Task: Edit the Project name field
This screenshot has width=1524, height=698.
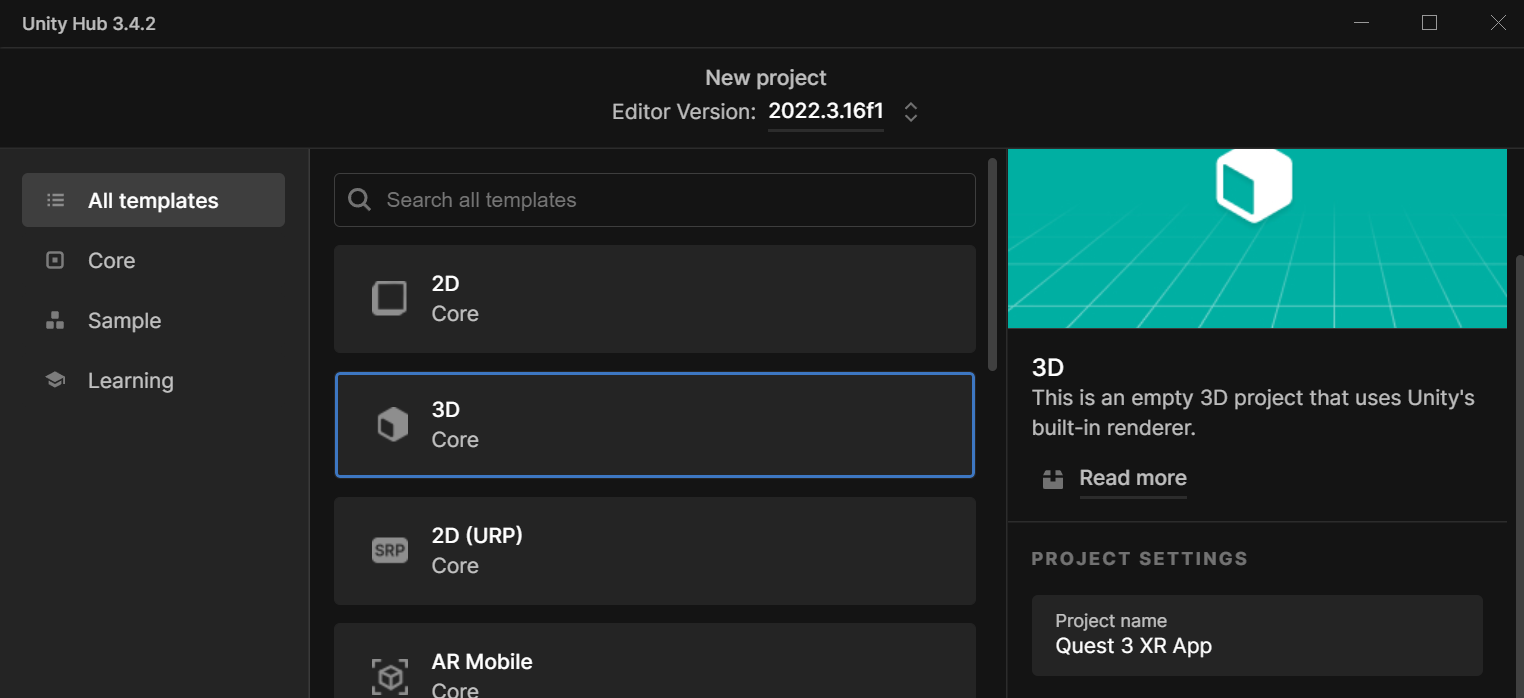Action: tap(1257, 636)
